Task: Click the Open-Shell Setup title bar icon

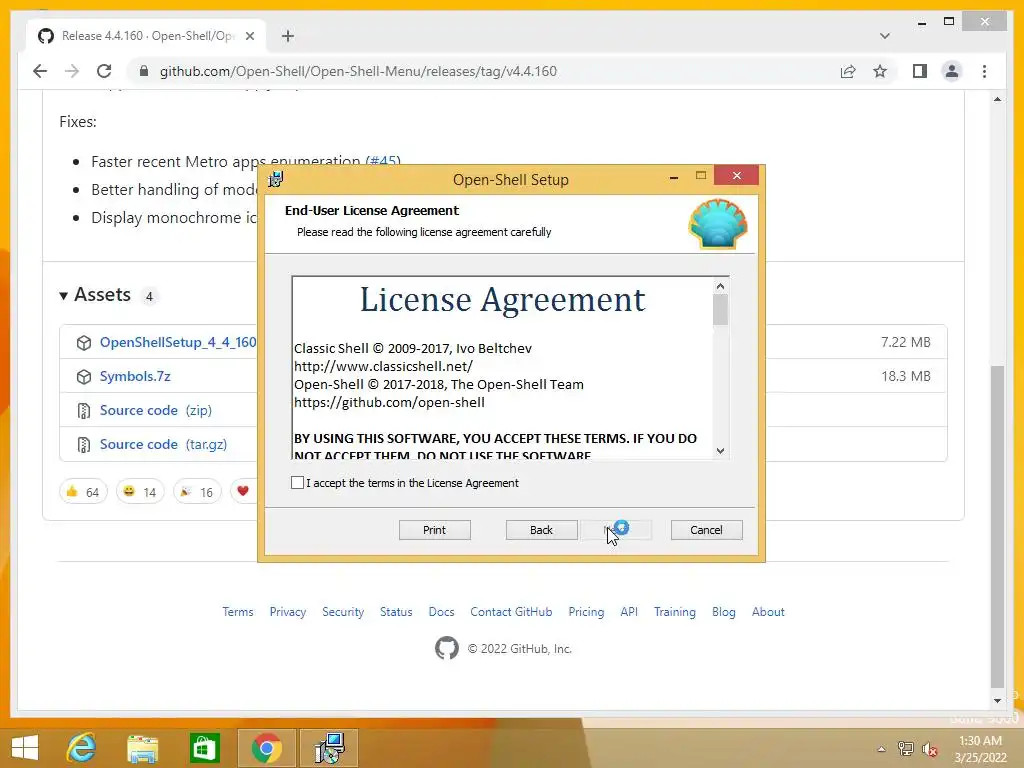Action: tap(276, 179)
